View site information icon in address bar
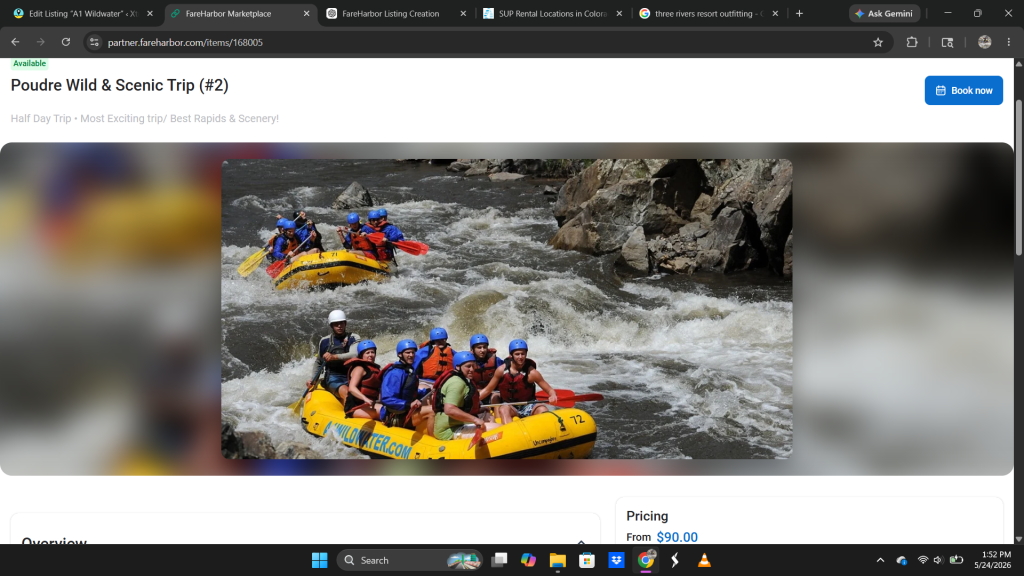Viewport: 1024px width, 576px height. click(x=94, y=42)
